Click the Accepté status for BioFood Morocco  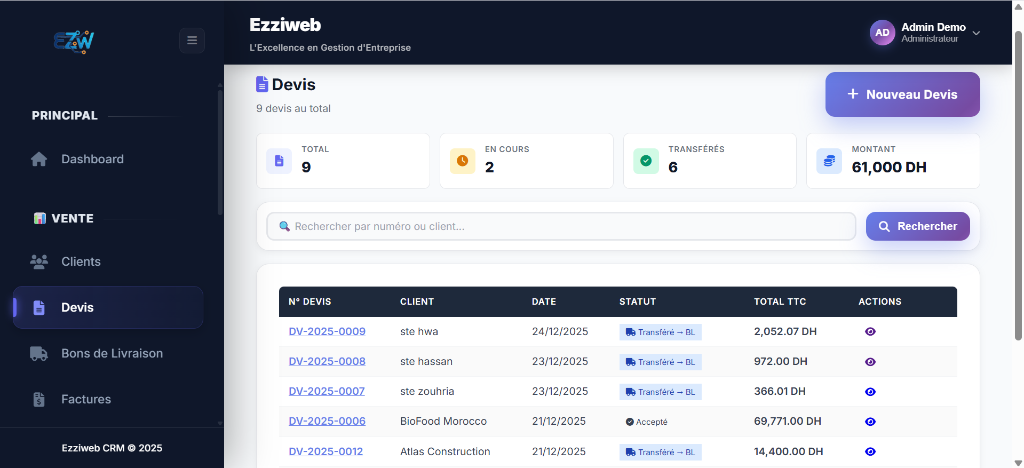647,422
